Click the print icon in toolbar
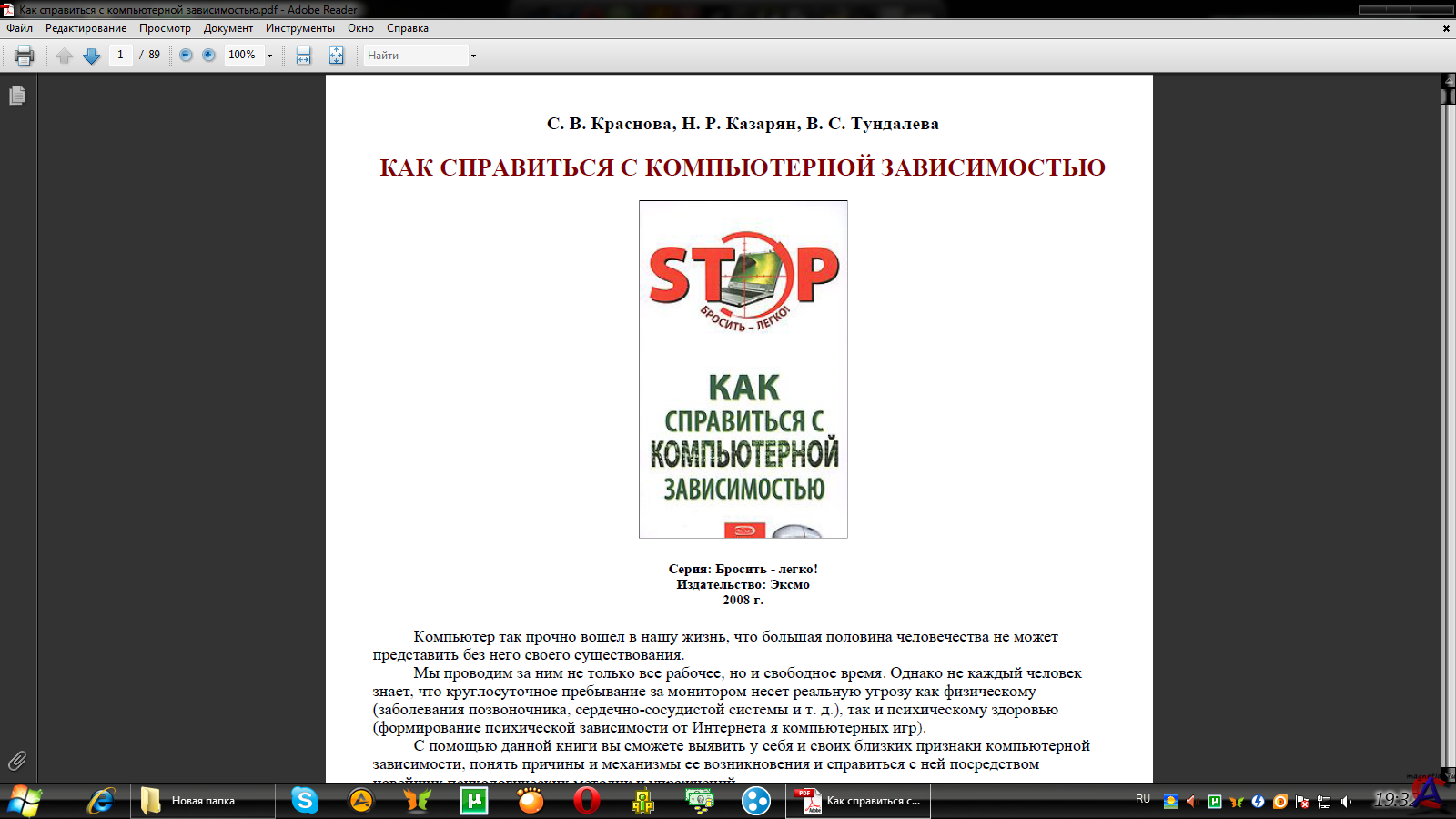 coord(25,56)
